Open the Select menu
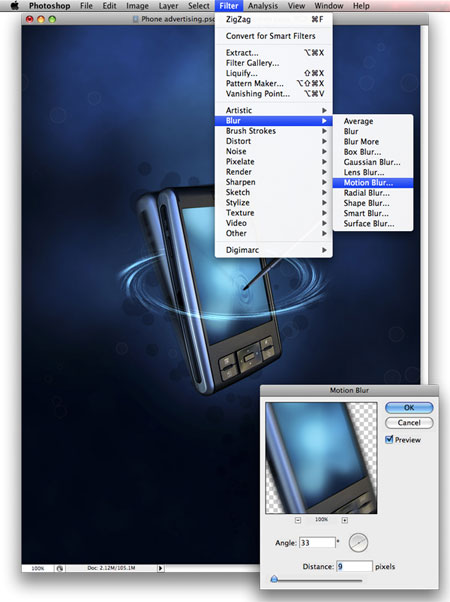 pos(199,6)
